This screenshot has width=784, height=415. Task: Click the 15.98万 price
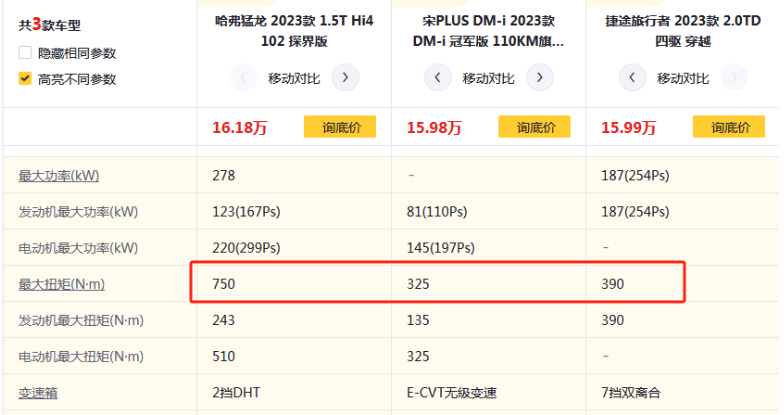click(434, 128)
